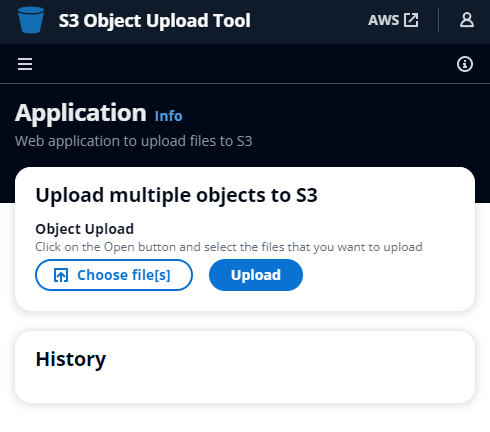
Task: Click the external link icon beside AWS
Action: click(x=411, y=20)
